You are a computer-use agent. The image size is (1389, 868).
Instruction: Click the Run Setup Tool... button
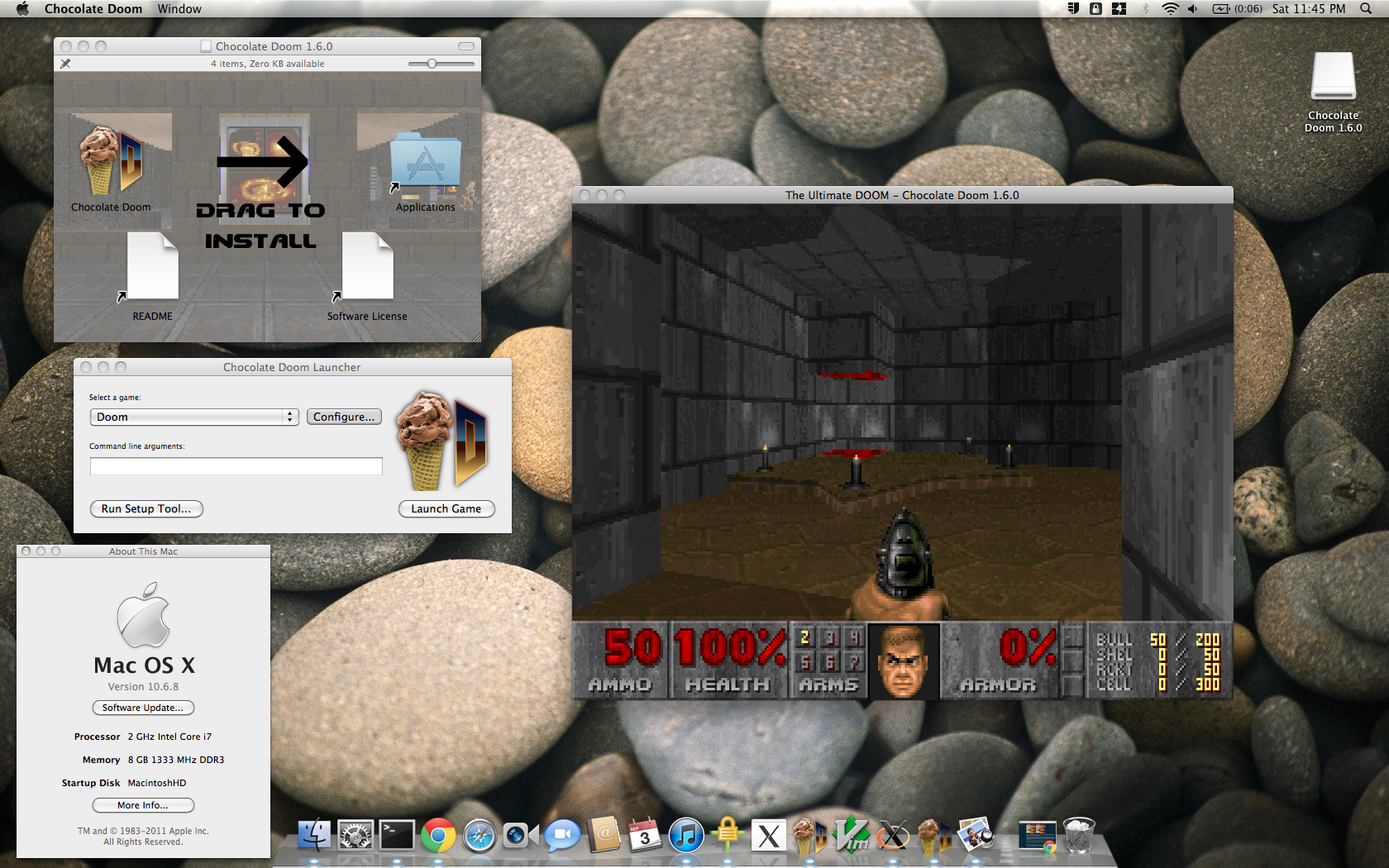pyautogui.click(x=146, y=508)
